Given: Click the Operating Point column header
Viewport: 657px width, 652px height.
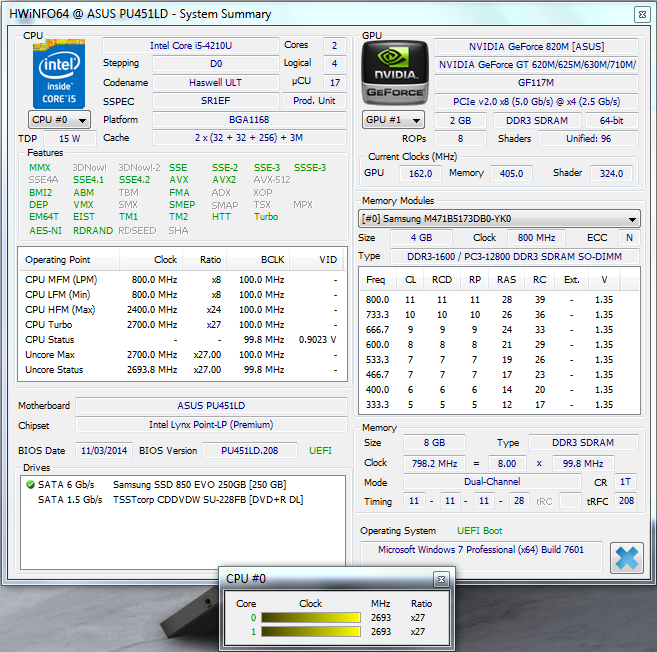Looking at the screenshot, I should pyautogui.click(x=69, y=260).
